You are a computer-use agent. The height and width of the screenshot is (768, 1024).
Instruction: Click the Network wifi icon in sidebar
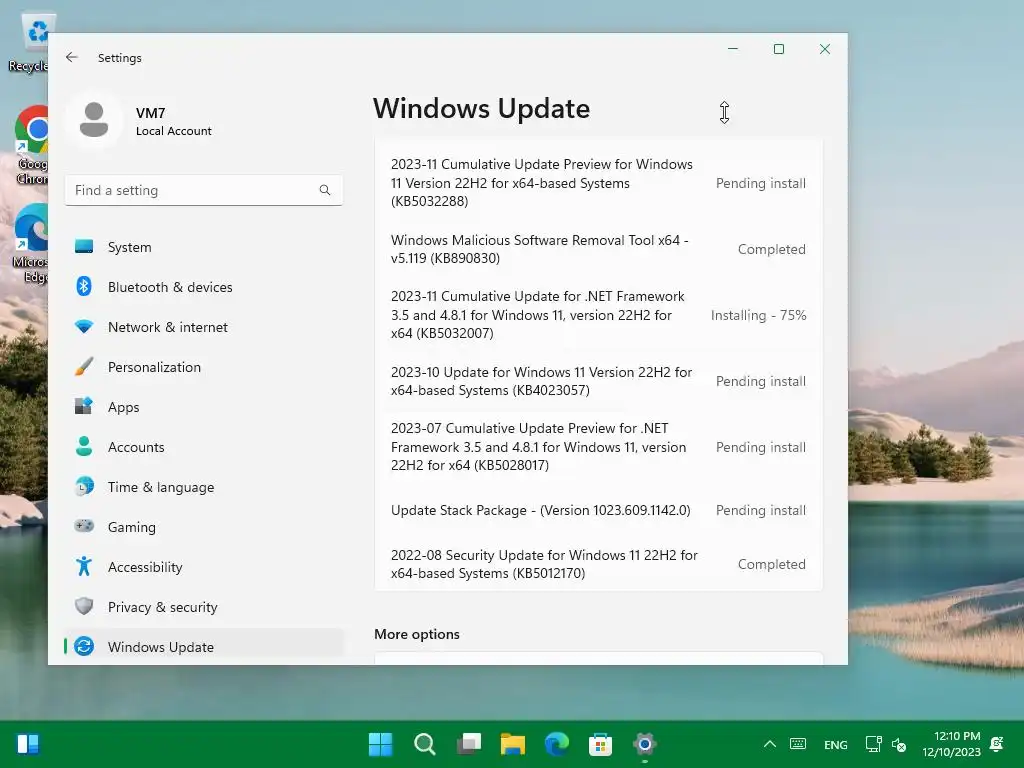click(84, 327)
